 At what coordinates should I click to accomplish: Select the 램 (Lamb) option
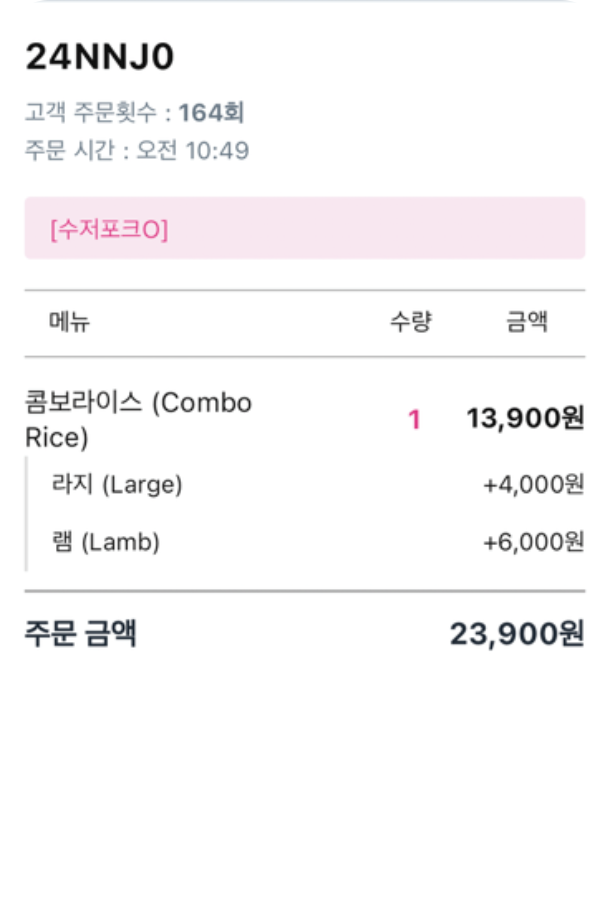(x=105, y=542)
